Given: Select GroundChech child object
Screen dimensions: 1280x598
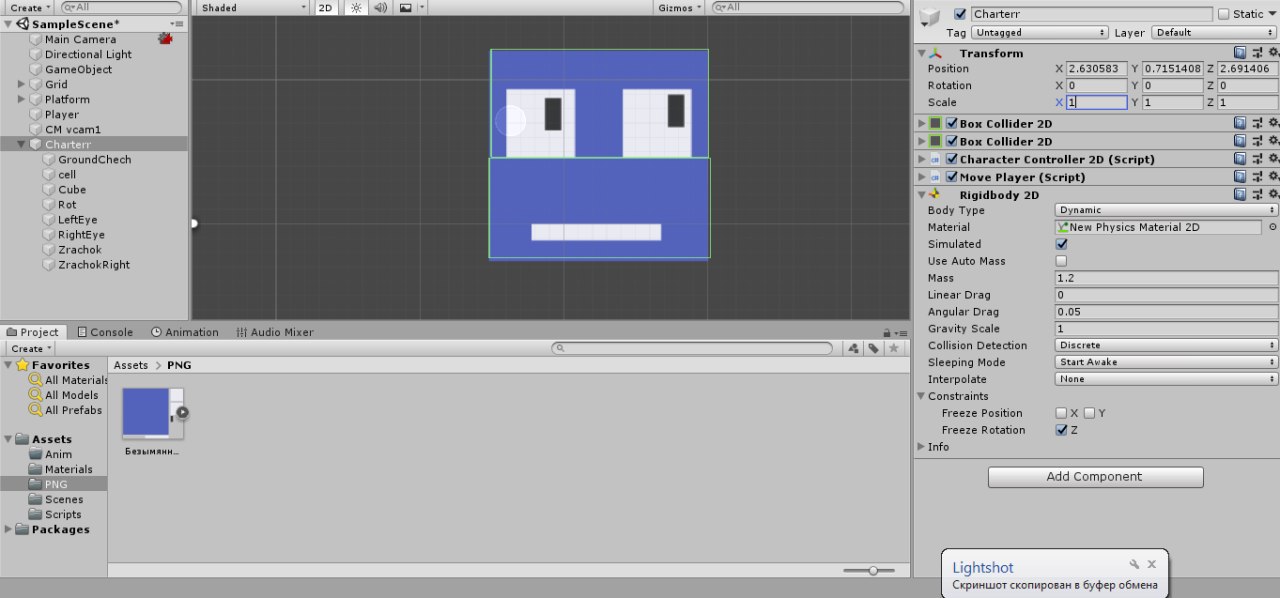Looking at the screenshot, I should coord(94,160).
